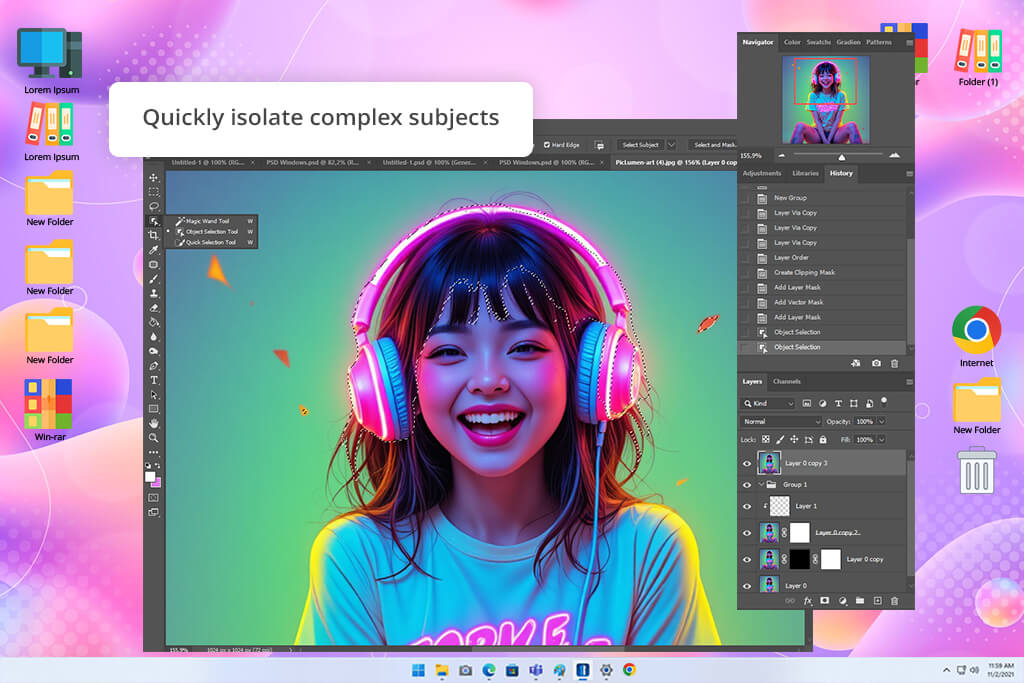This screenshot has width=1024, height=683.
Task: Switch to the Channels tab
Action: [x=787, y=381]
